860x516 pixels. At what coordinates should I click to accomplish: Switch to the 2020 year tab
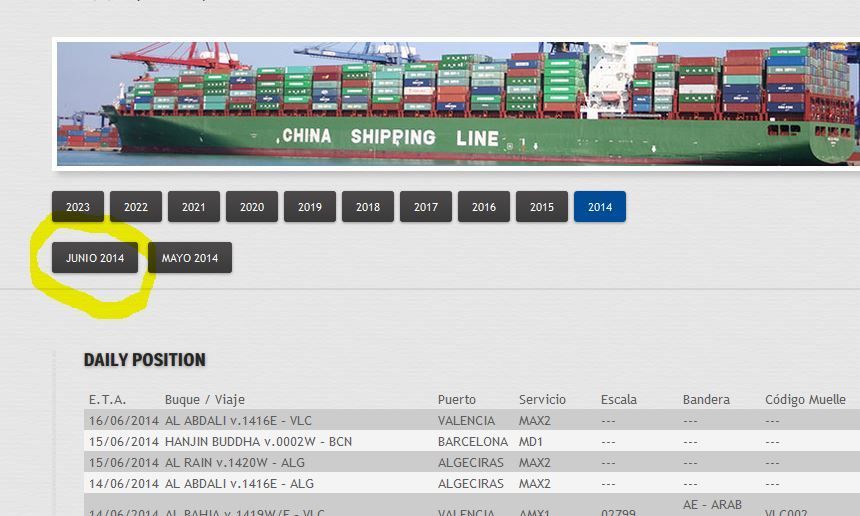point(252,207)
